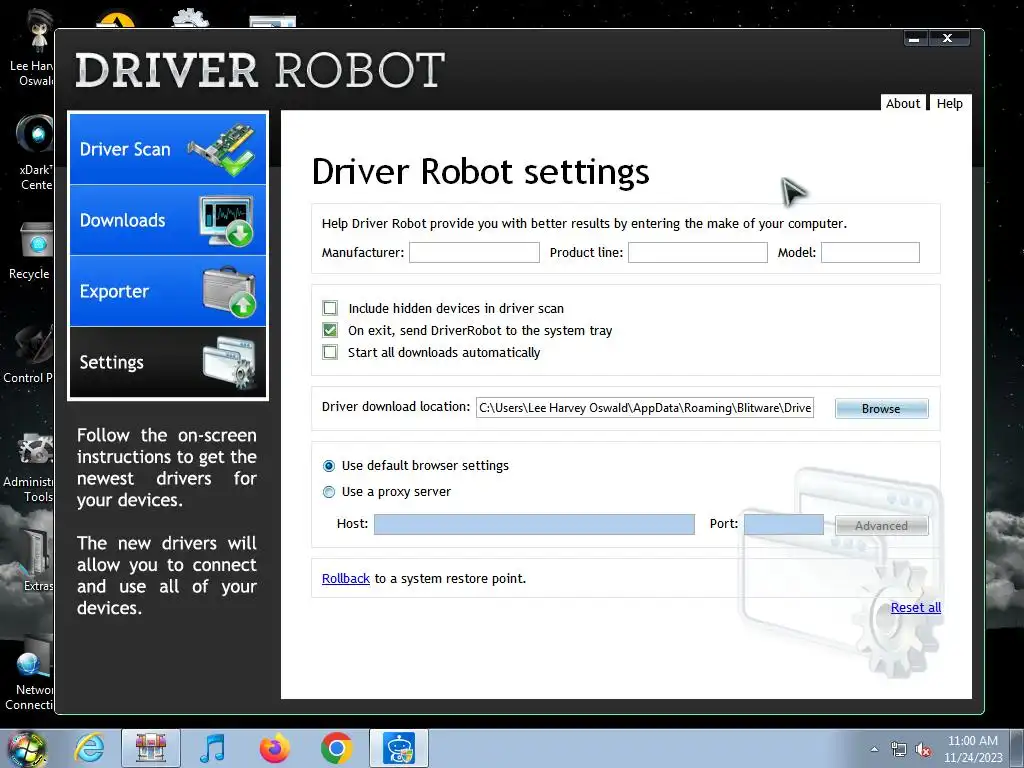
Task: Open the xDark Center desktop icon
Action: click(x=35, y=152)
